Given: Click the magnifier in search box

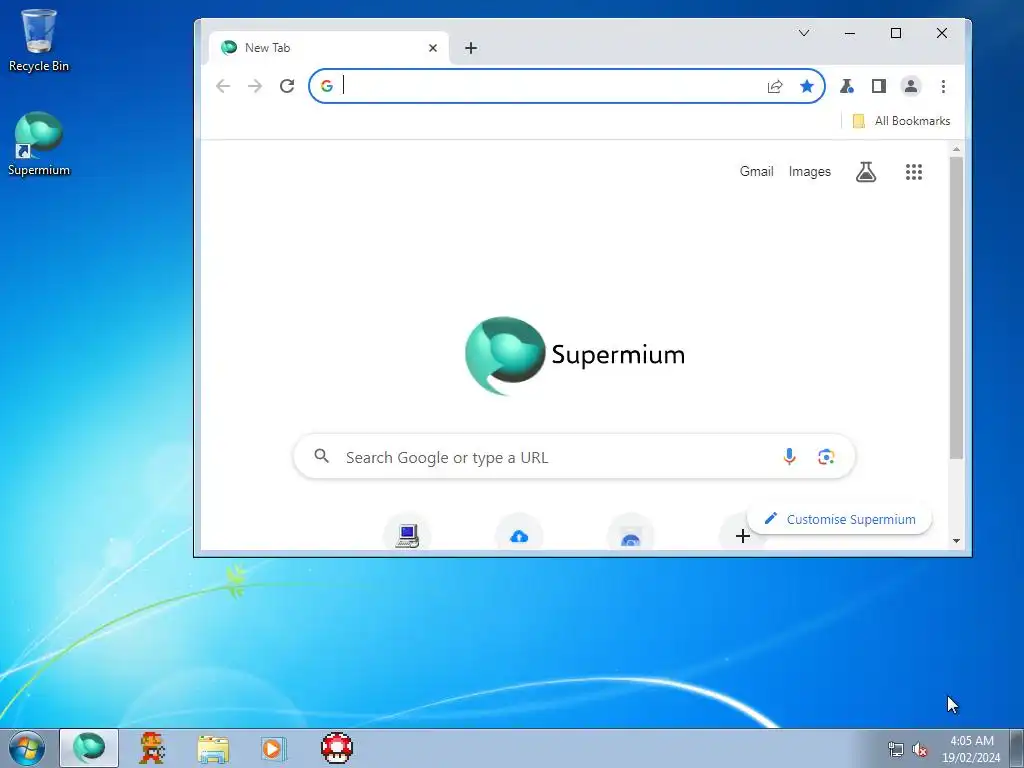Looking at the screenshot, I should [x=321, y=456].
